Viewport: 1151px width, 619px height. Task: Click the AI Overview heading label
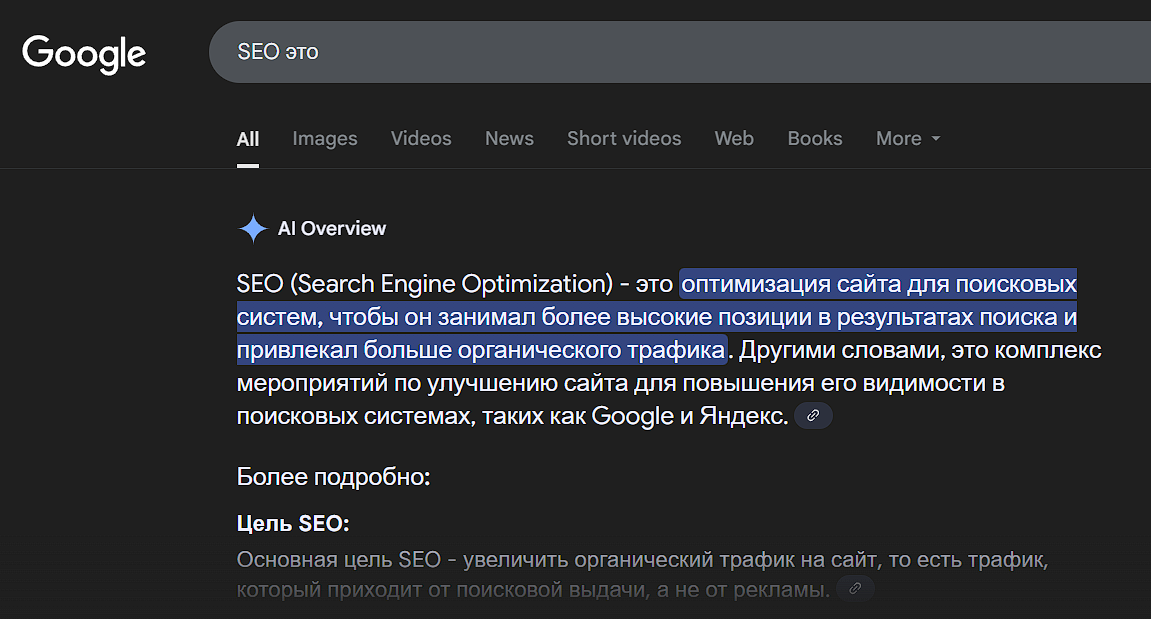pyautogui.click(x=332, y=228)
